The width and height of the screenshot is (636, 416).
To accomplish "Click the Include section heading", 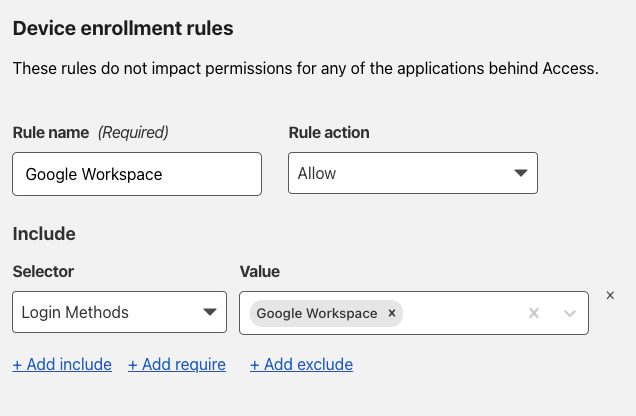I will click(x=44, y=234).
